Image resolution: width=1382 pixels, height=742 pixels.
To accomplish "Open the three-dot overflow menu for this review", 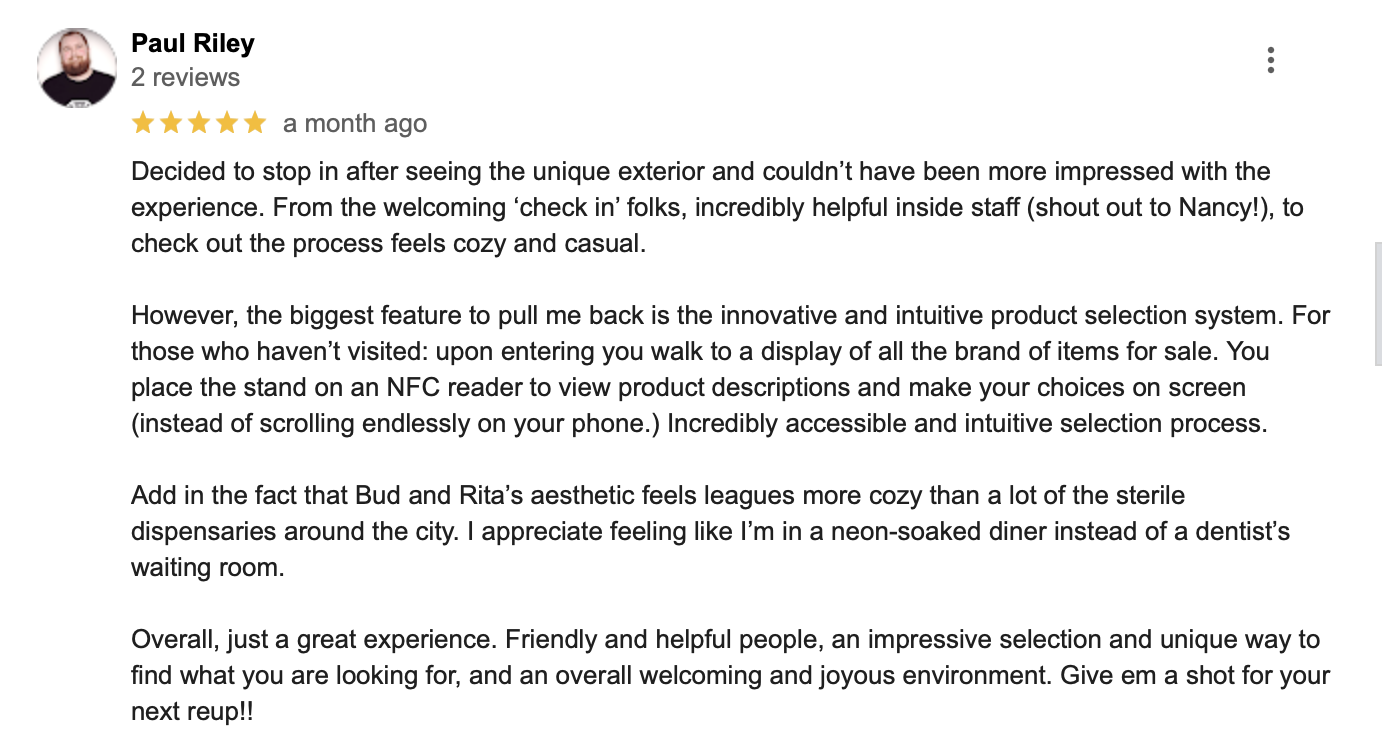I will pos(1271,60).
